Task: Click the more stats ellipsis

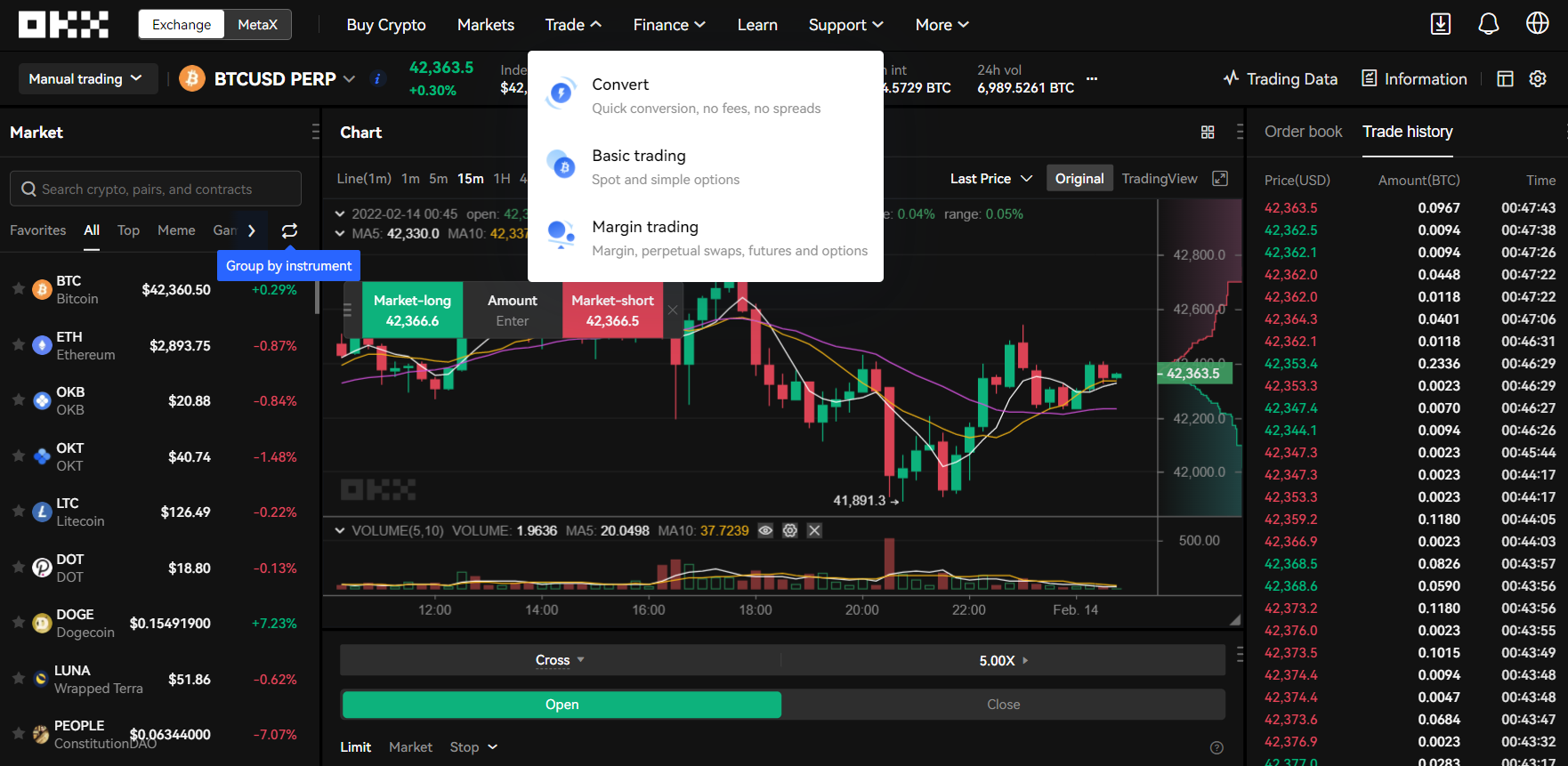Action: [x=1092, y=78]
